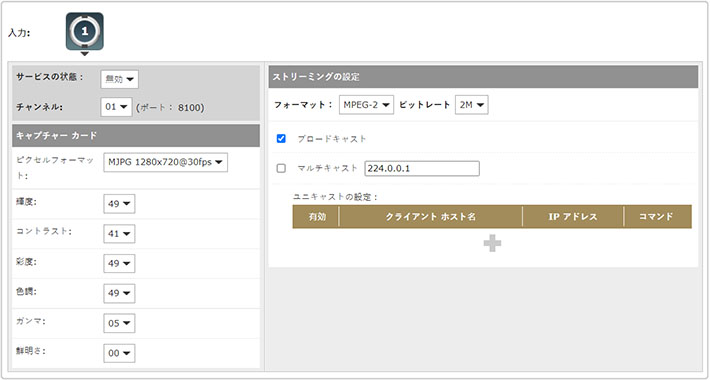Expand the コントラスト value dropdown showing 41
This screenshot has width=710, height=380.
[x=119, y=234]
